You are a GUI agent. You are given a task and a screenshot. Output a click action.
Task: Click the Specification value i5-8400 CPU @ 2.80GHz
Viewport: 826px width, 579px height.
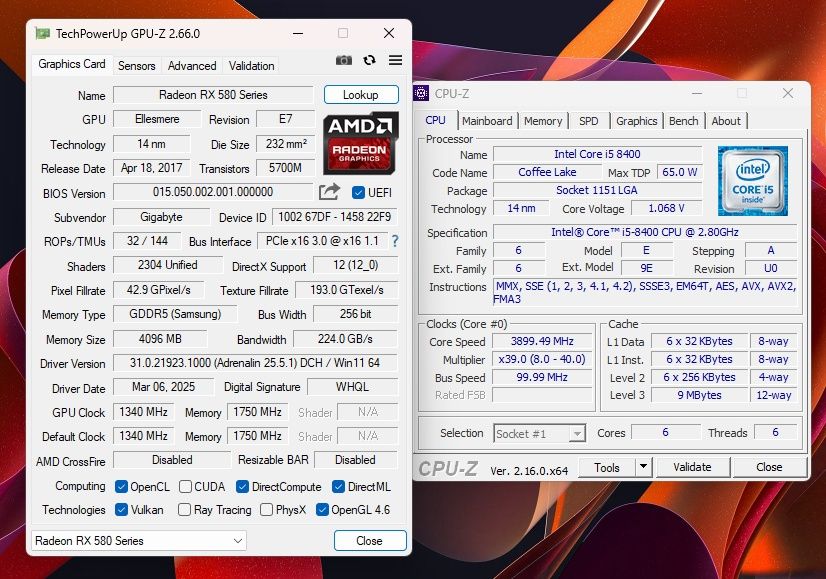[x=645, y=232]
